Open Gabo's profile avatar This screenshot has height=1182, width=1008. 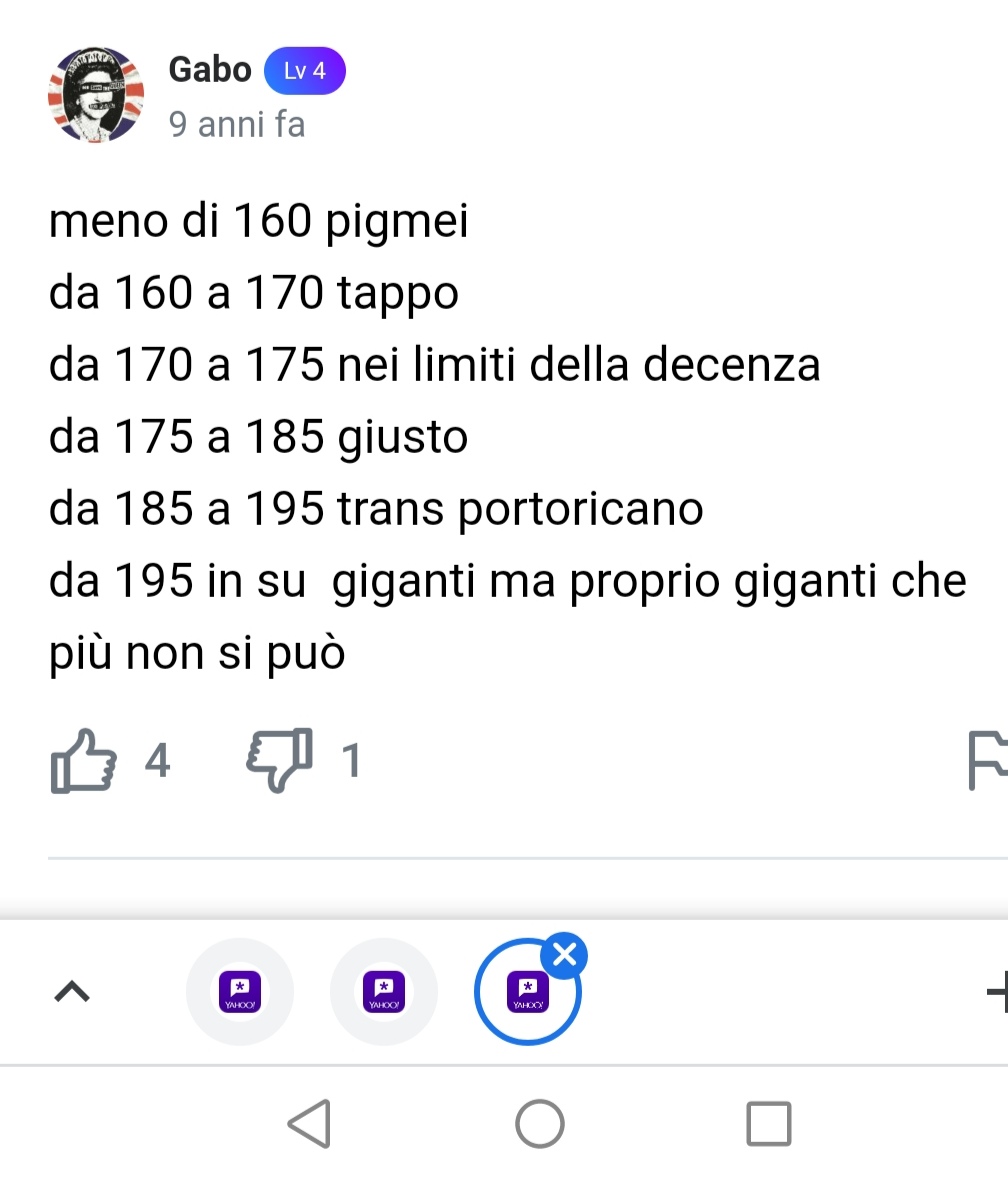tap(96, 95)
